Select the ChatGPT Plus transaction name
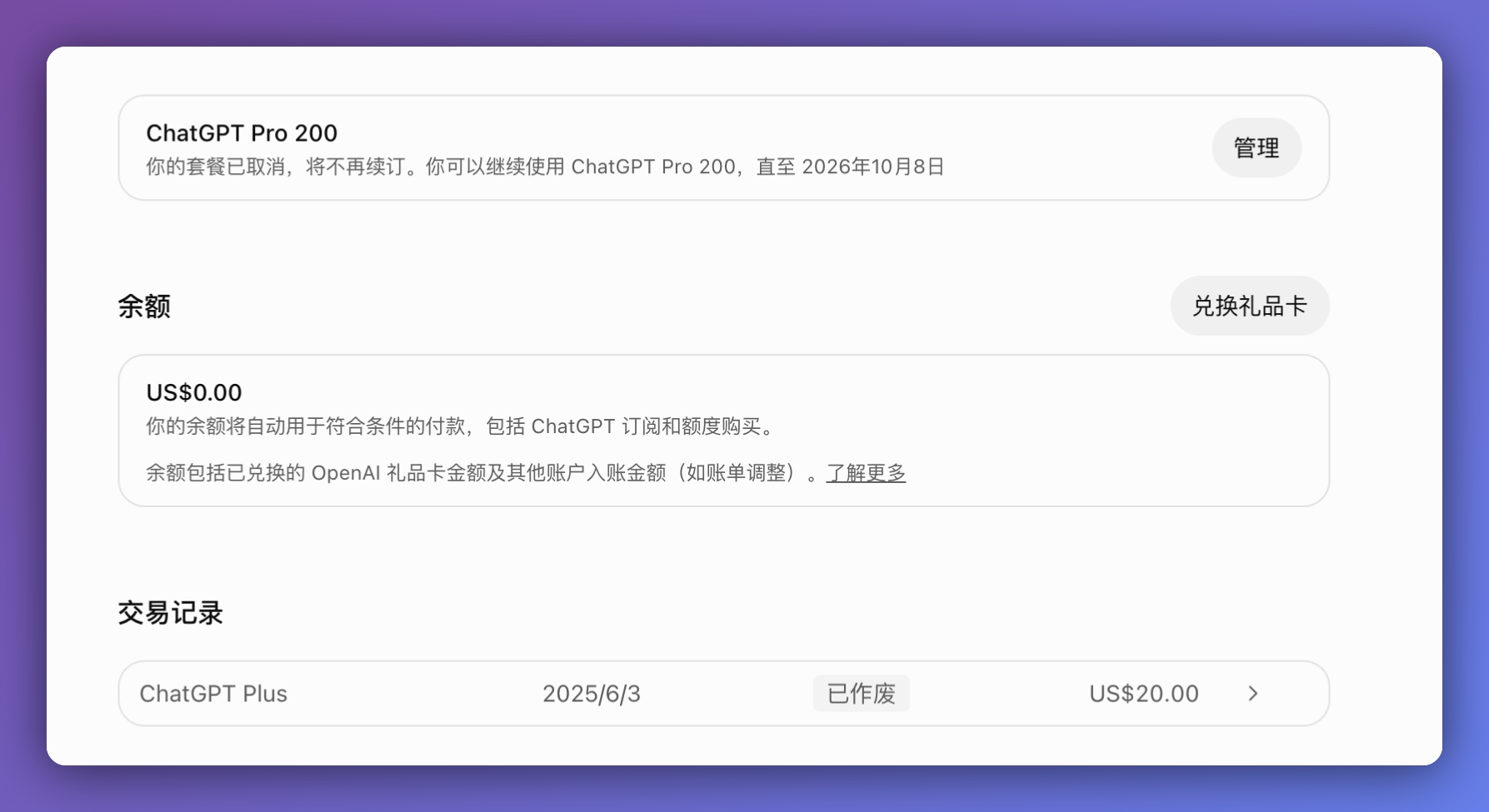1489x812 pixels. coord(213,694)
